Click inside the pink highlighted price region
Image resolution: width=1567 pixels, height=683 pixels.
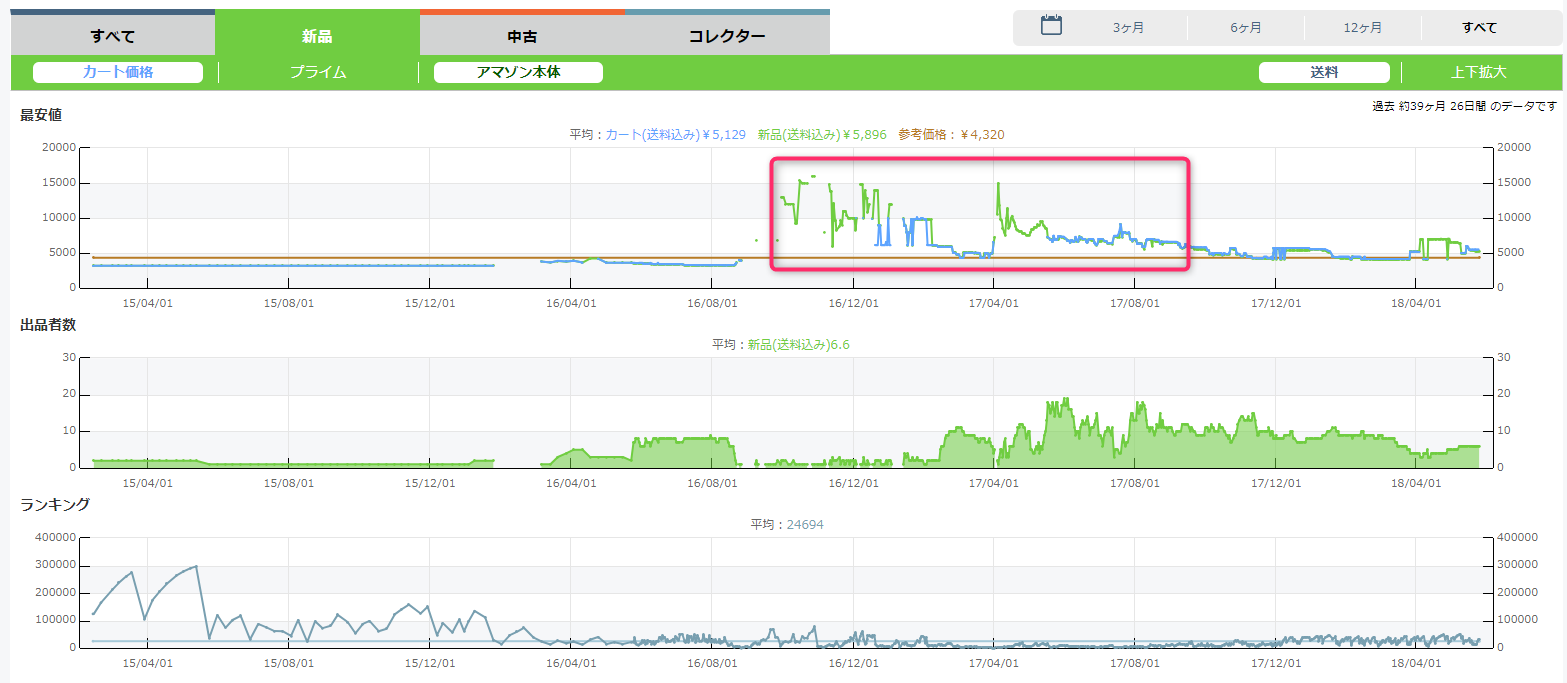click(979, 213)
